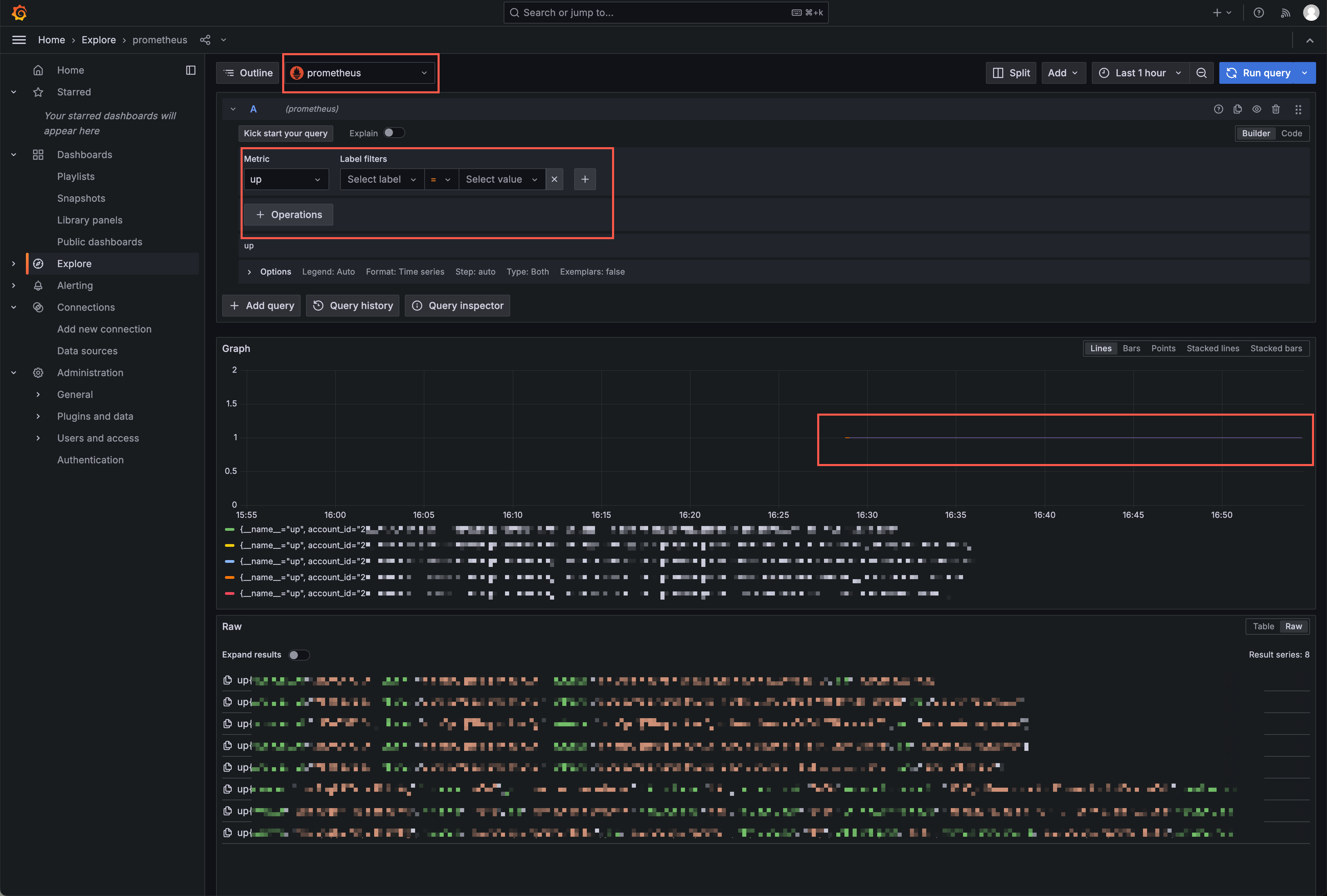The image size is (1327, 896).
Task: Add a new label filter with plus
Action: [x=585, y=179]
